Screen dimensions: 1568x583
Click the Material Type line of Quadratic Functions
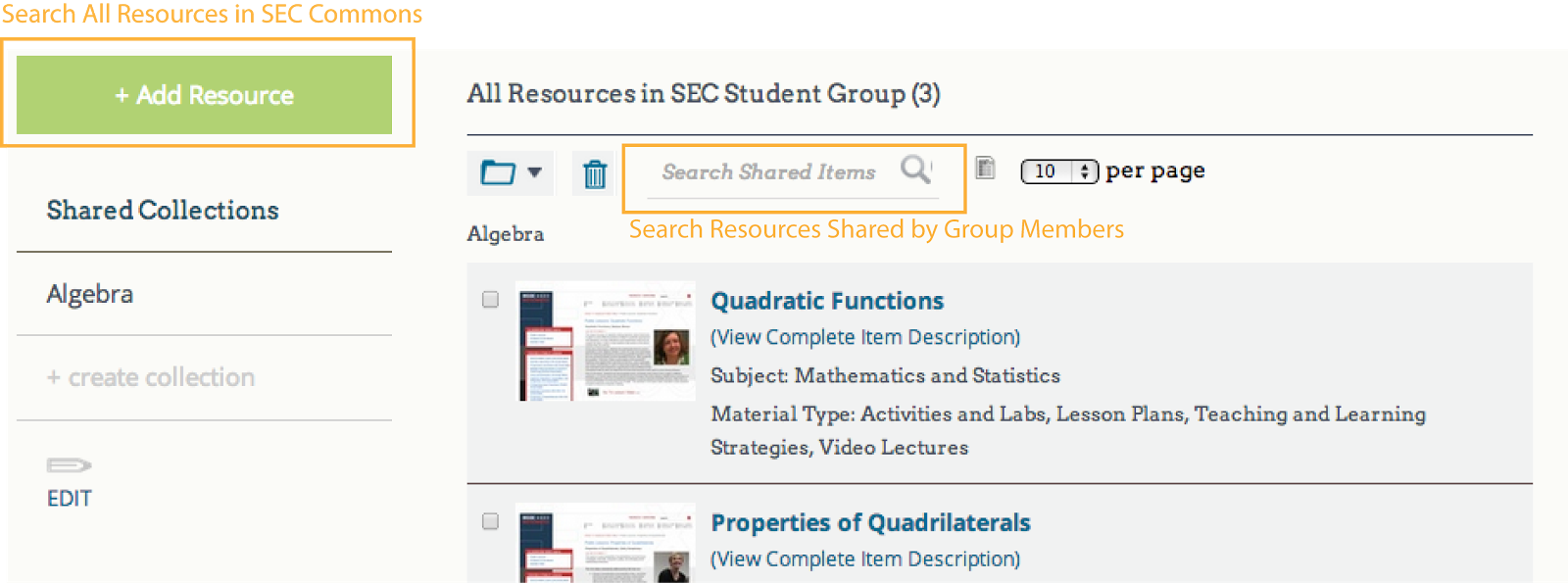(1068, 430)
